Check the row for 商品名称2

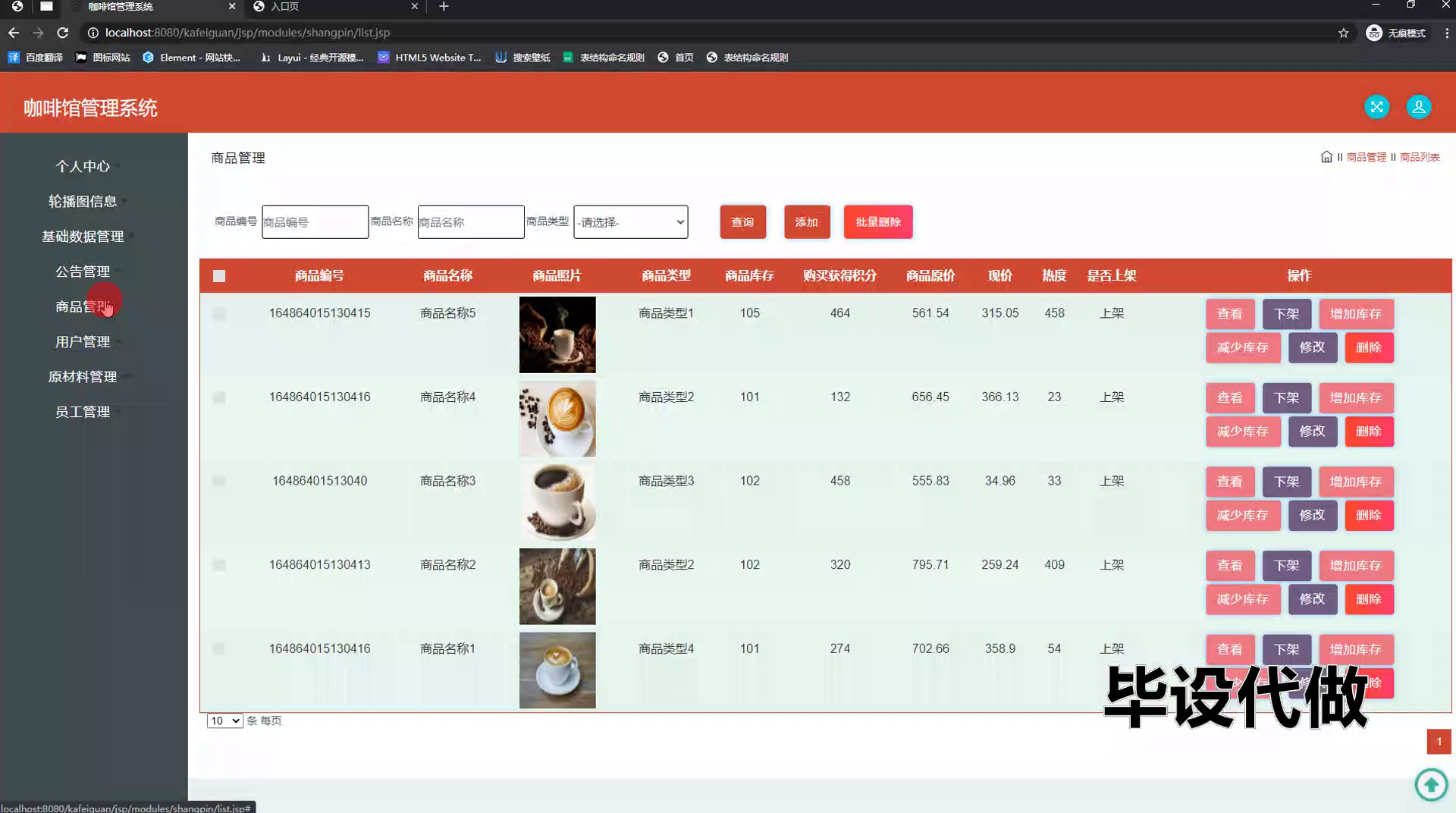(x=219, y=565)
